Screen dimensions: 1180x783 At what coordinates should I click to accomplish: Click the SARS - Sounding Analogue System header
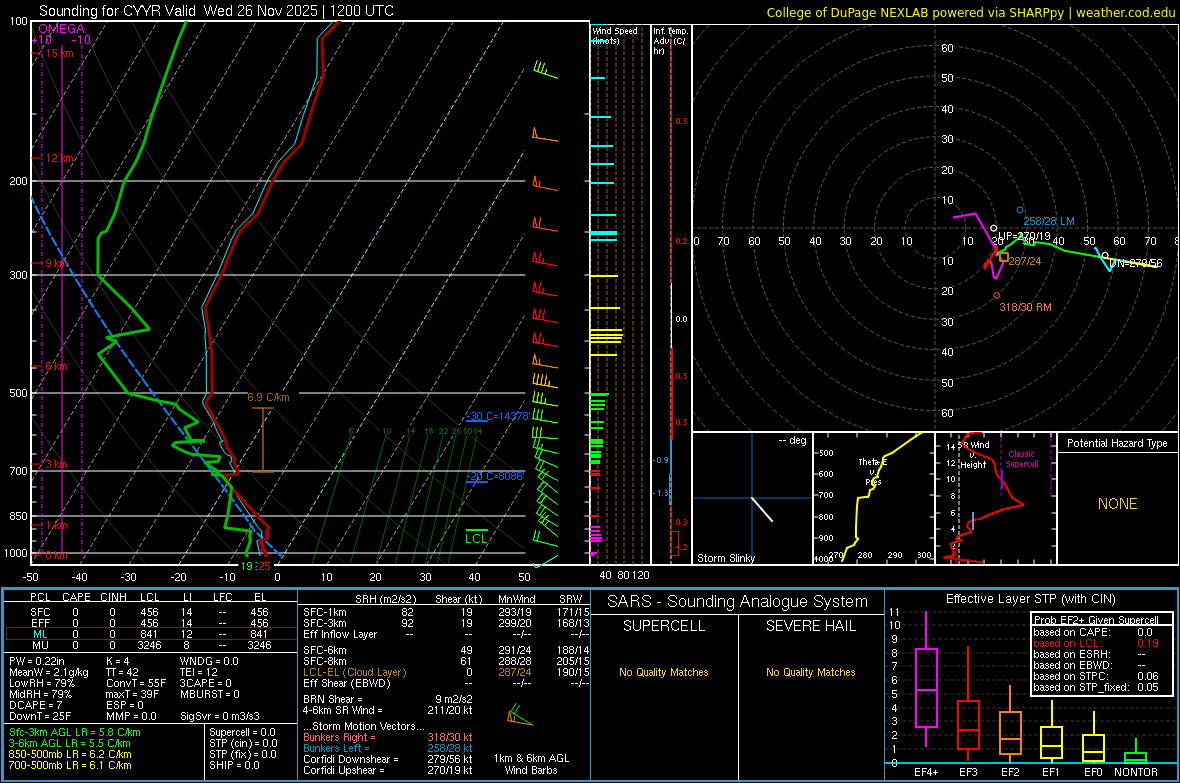coord(738,602)
